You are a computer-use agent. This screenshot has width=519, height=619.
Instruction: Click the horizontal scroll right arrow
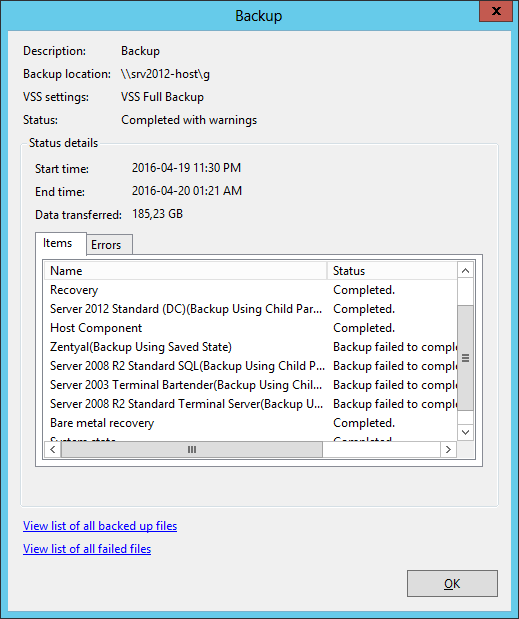point(448,449)
